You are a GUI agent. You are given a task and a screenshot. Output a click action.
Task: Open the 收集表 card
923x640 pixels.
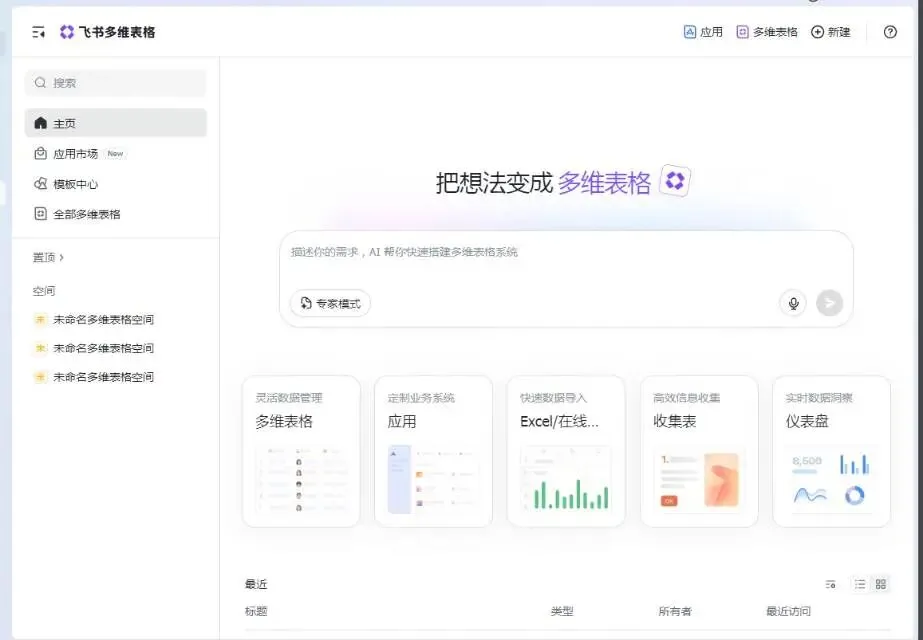pyautogui.click(x=699, y=452)
